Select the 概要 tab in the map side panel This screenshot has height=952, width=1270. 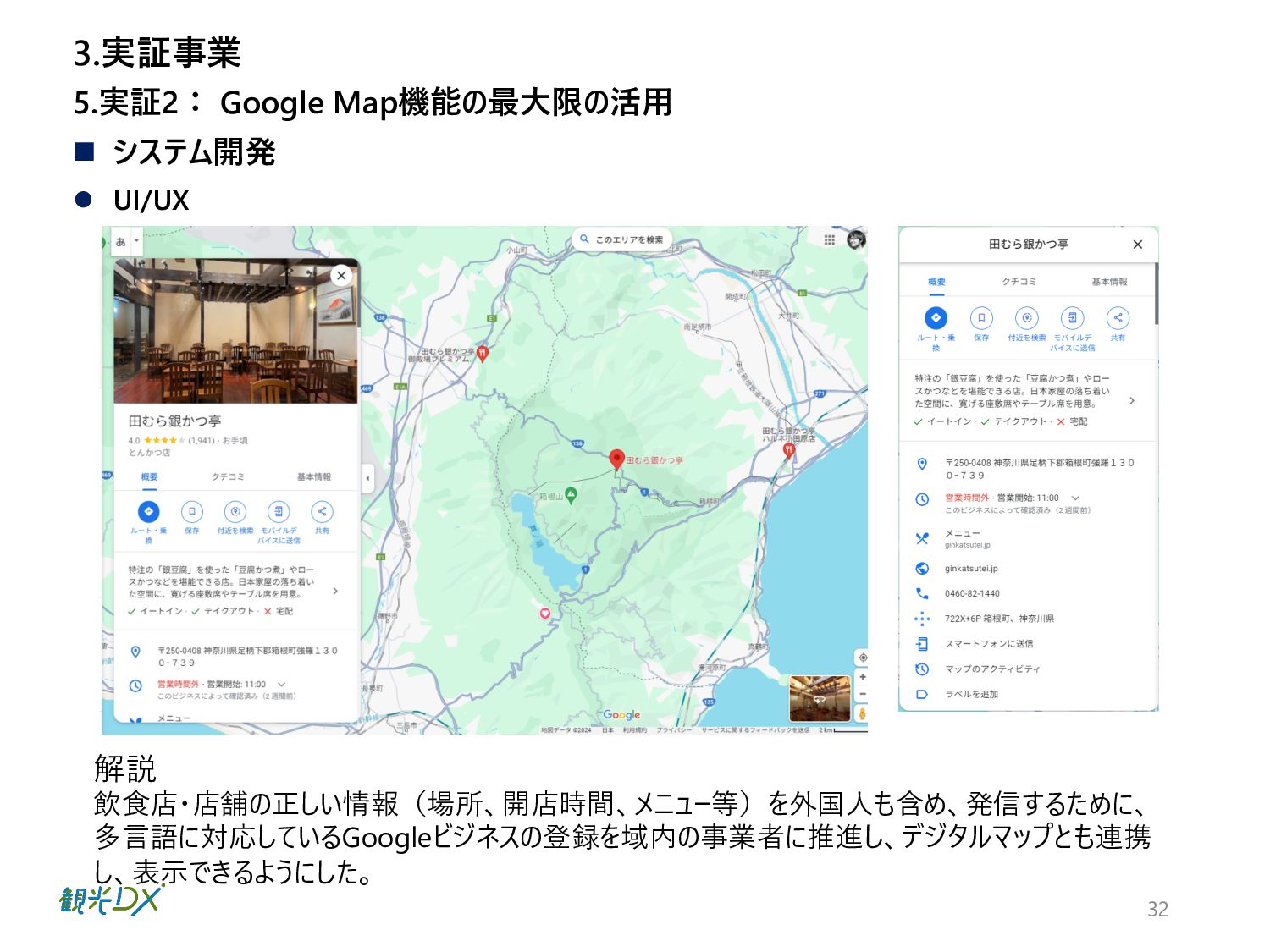tap(149, 477)
